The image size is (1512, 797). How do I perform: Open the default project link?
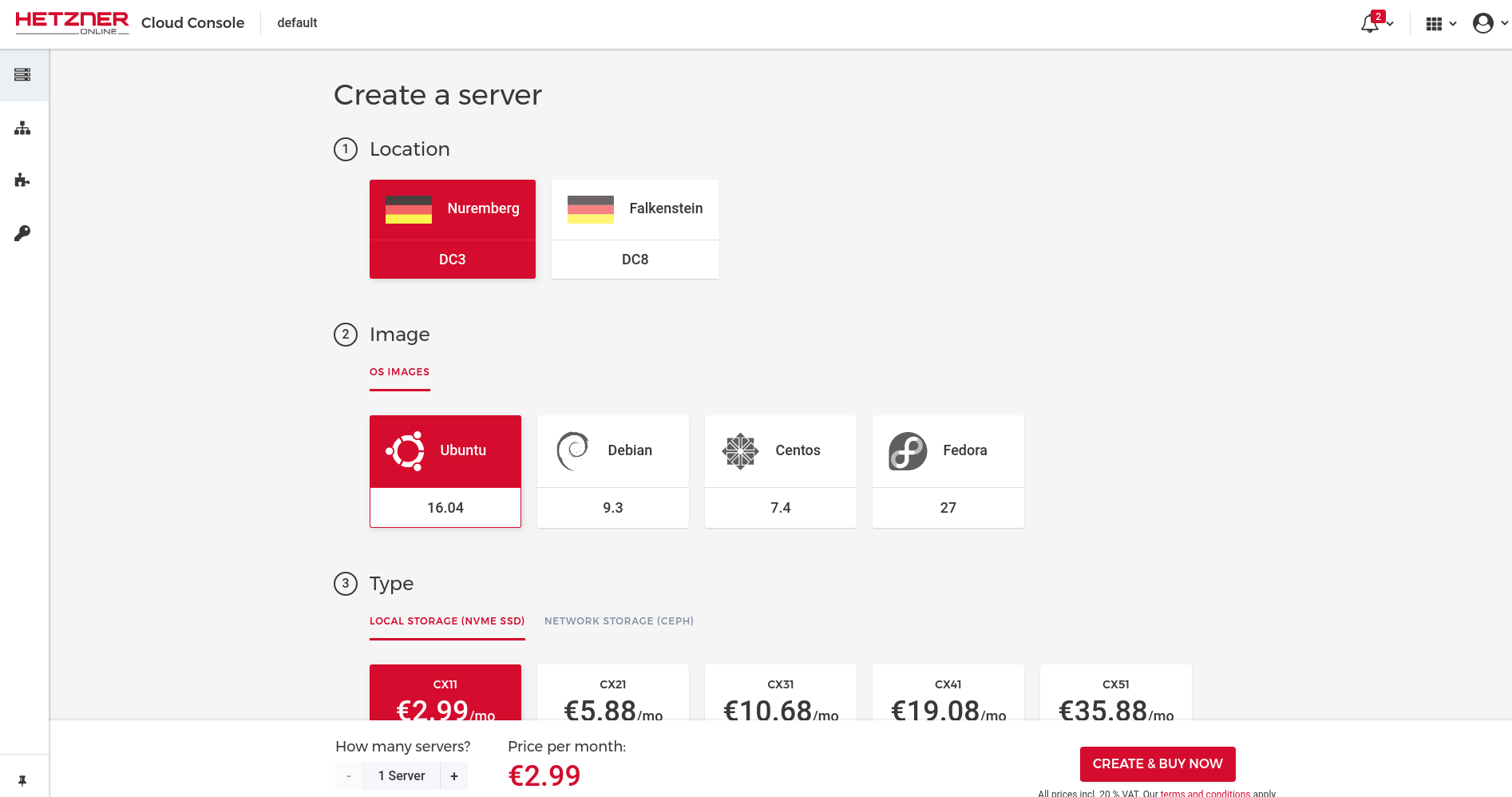297,23
